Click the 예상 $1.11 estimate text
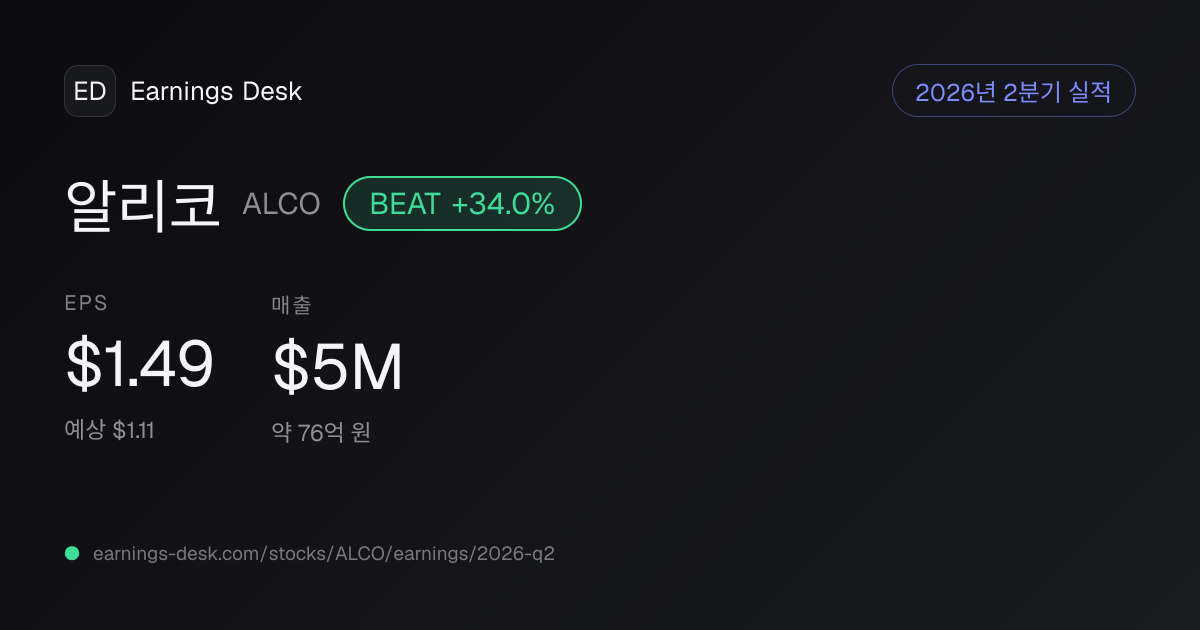 tap(109, 431)
